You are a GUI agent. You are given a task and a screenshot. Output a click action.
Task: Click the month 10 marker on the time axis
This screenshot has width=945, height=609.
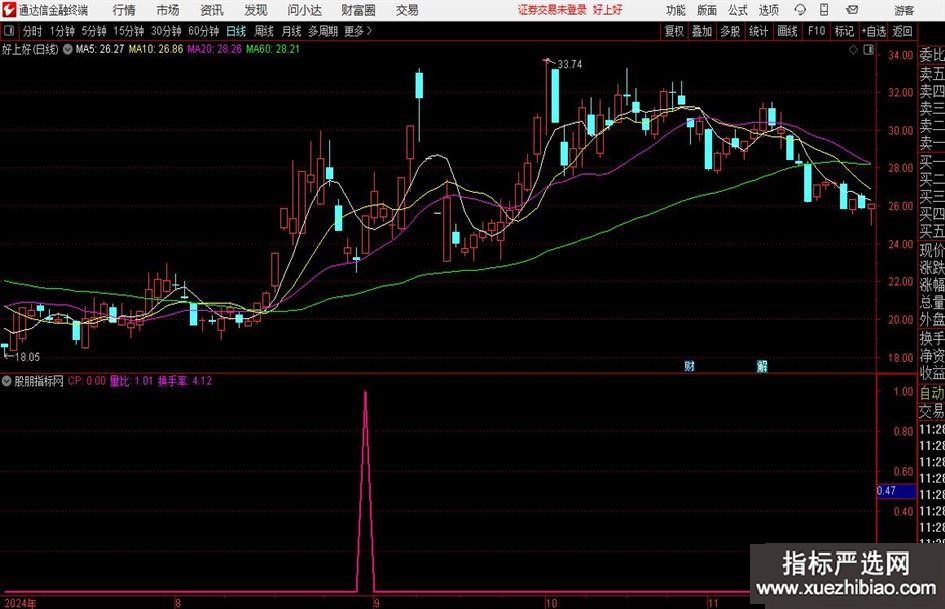550,603
